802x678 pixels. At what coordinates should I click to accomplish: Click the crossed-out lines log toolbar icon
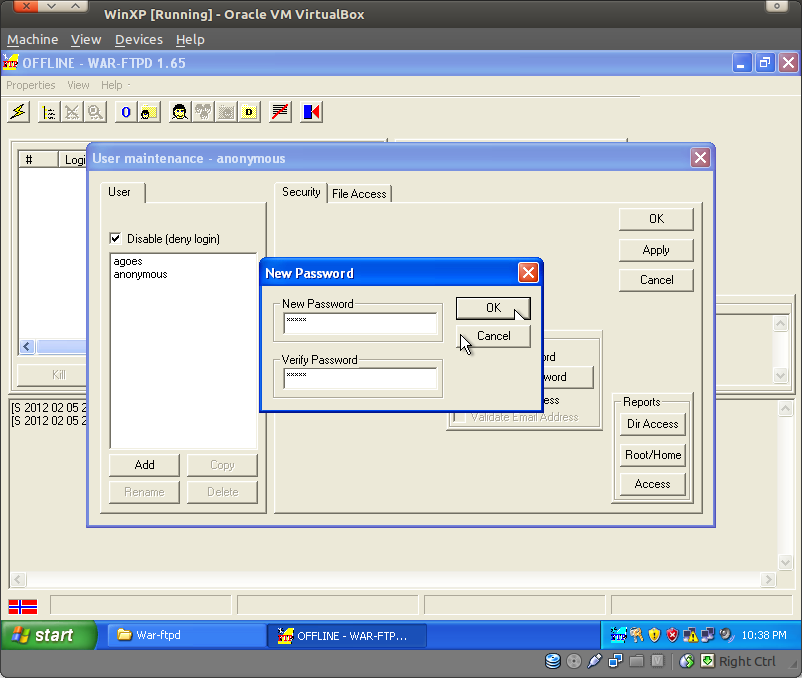(280, 111)
